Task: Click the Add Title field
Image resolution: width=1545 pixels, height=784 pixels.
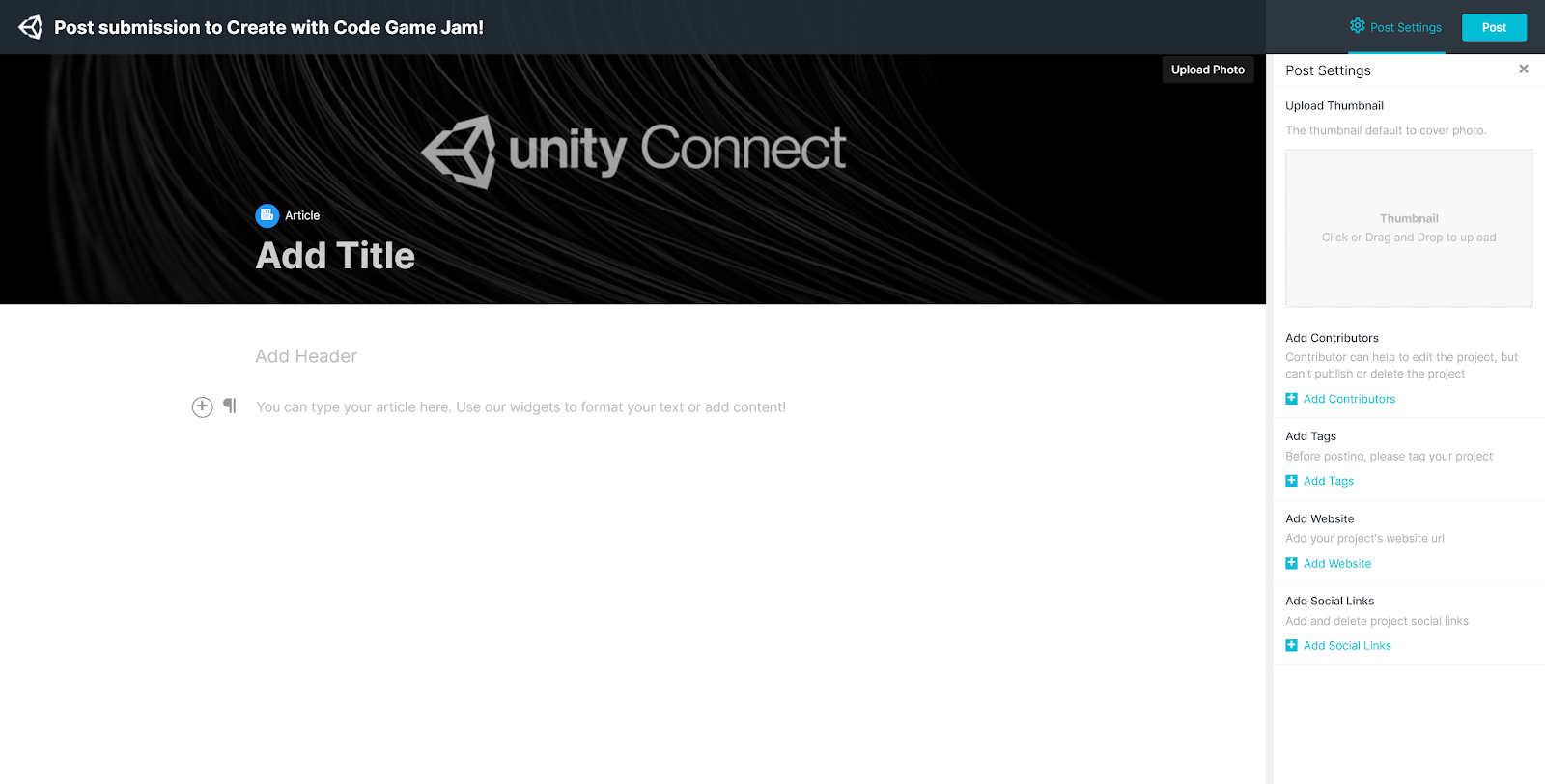Action: tap(335, 256)
